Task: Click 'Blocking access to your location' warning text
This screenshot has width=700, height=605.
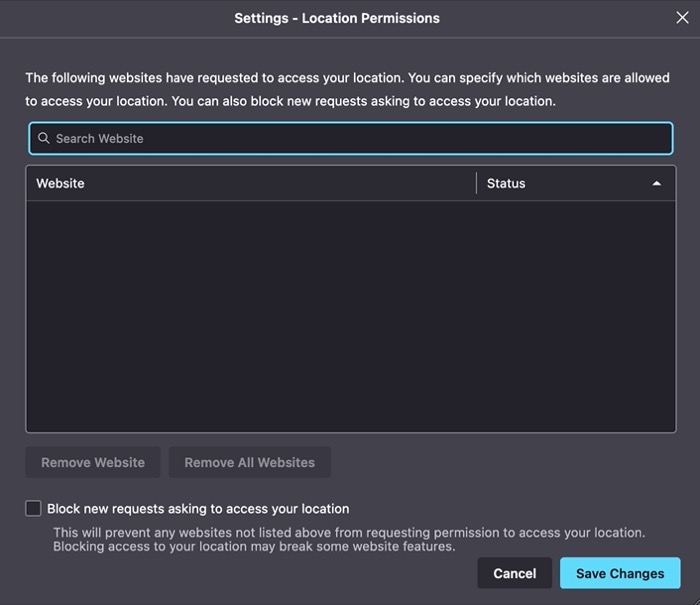Action: (x=254, y=547)
